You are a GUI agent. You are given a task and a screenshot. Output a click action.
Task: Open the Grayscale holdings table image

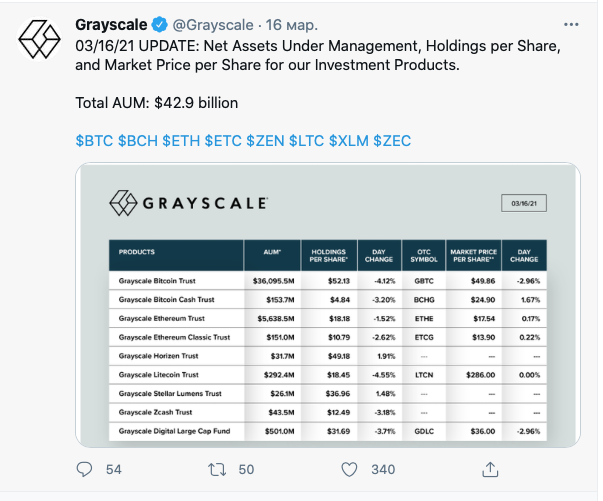[327, 305]
